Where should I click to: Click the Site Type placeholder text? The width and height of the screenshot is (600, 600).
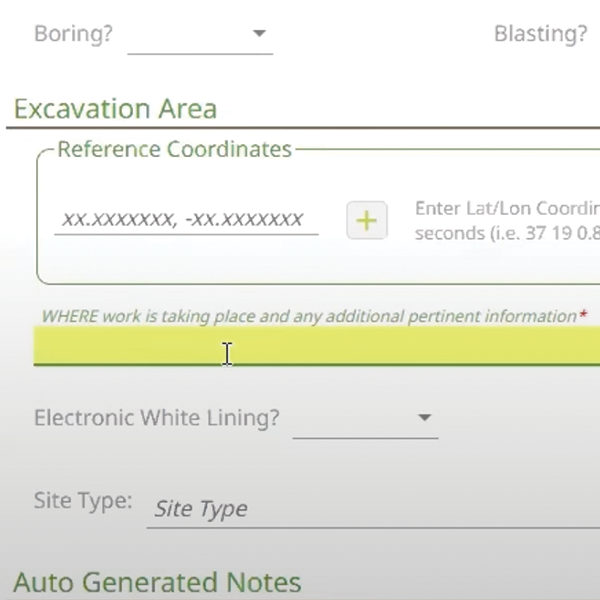[201, 509]
